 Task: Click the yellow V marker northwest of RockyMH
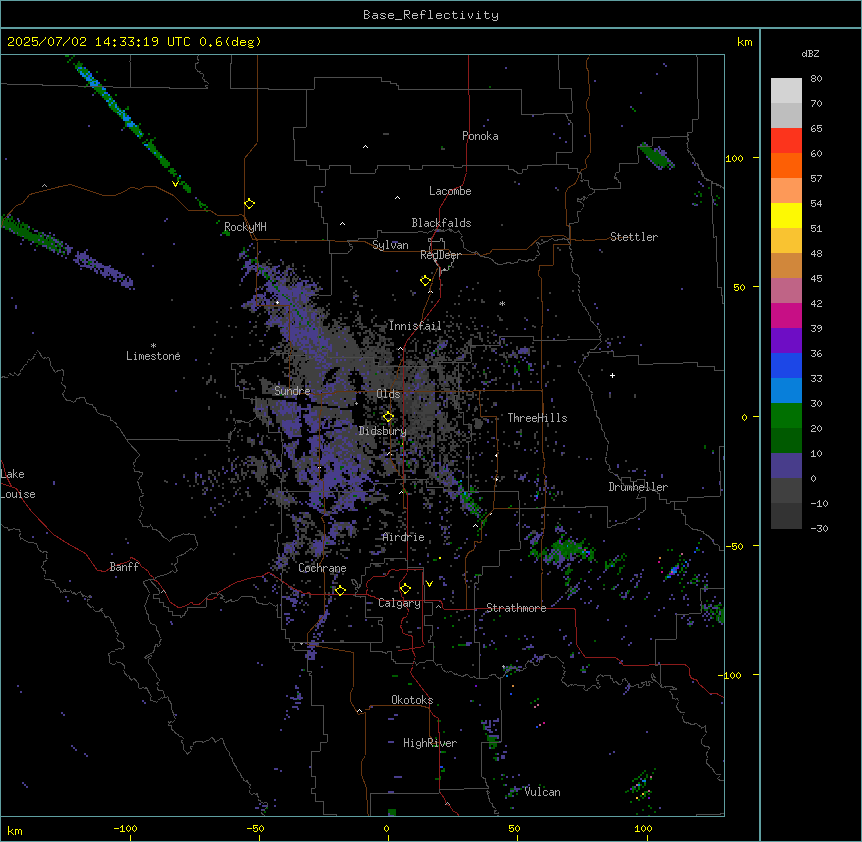175,184
